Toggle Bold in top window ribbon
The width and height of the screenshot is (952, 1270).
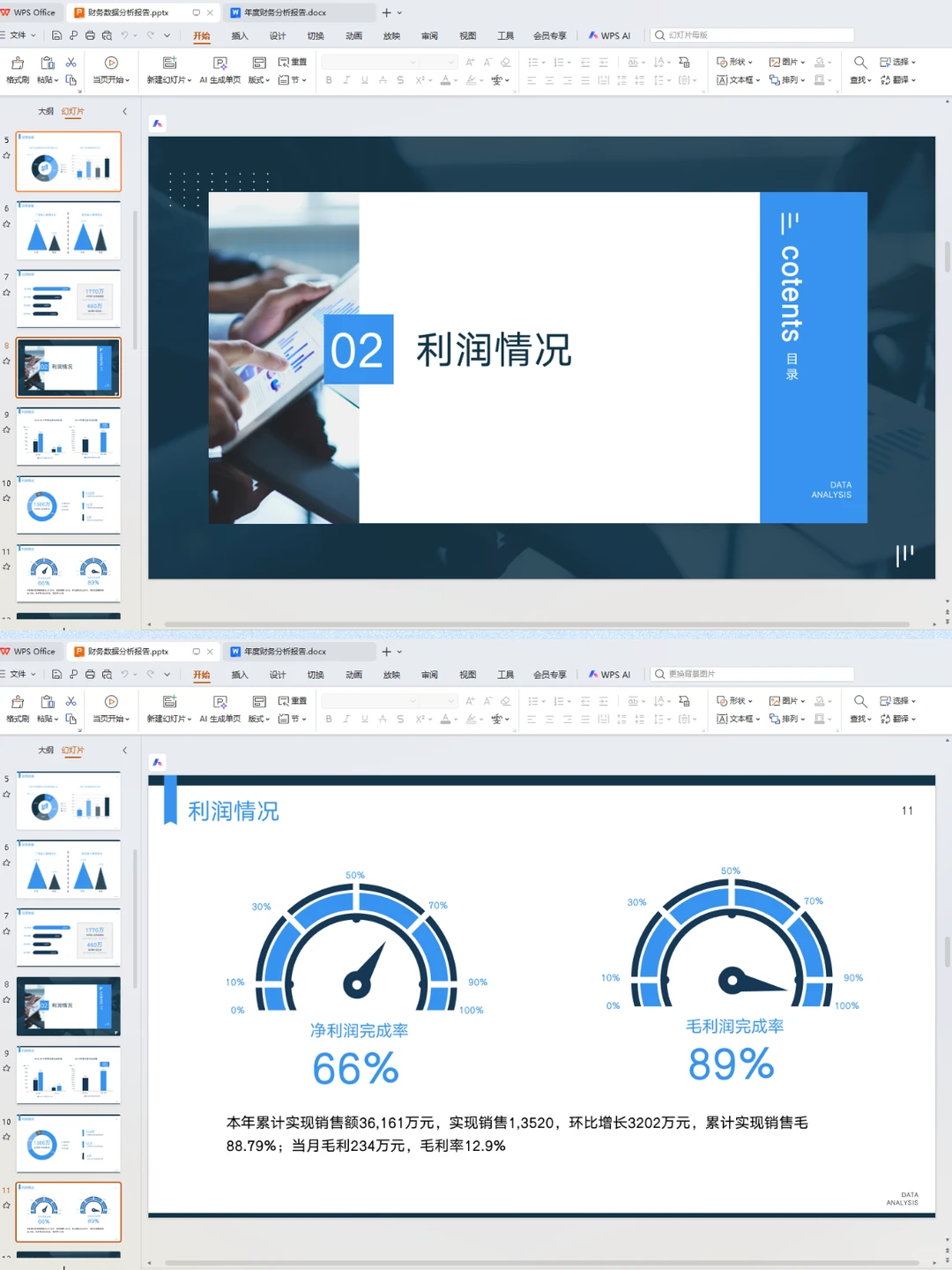point(329,80)
